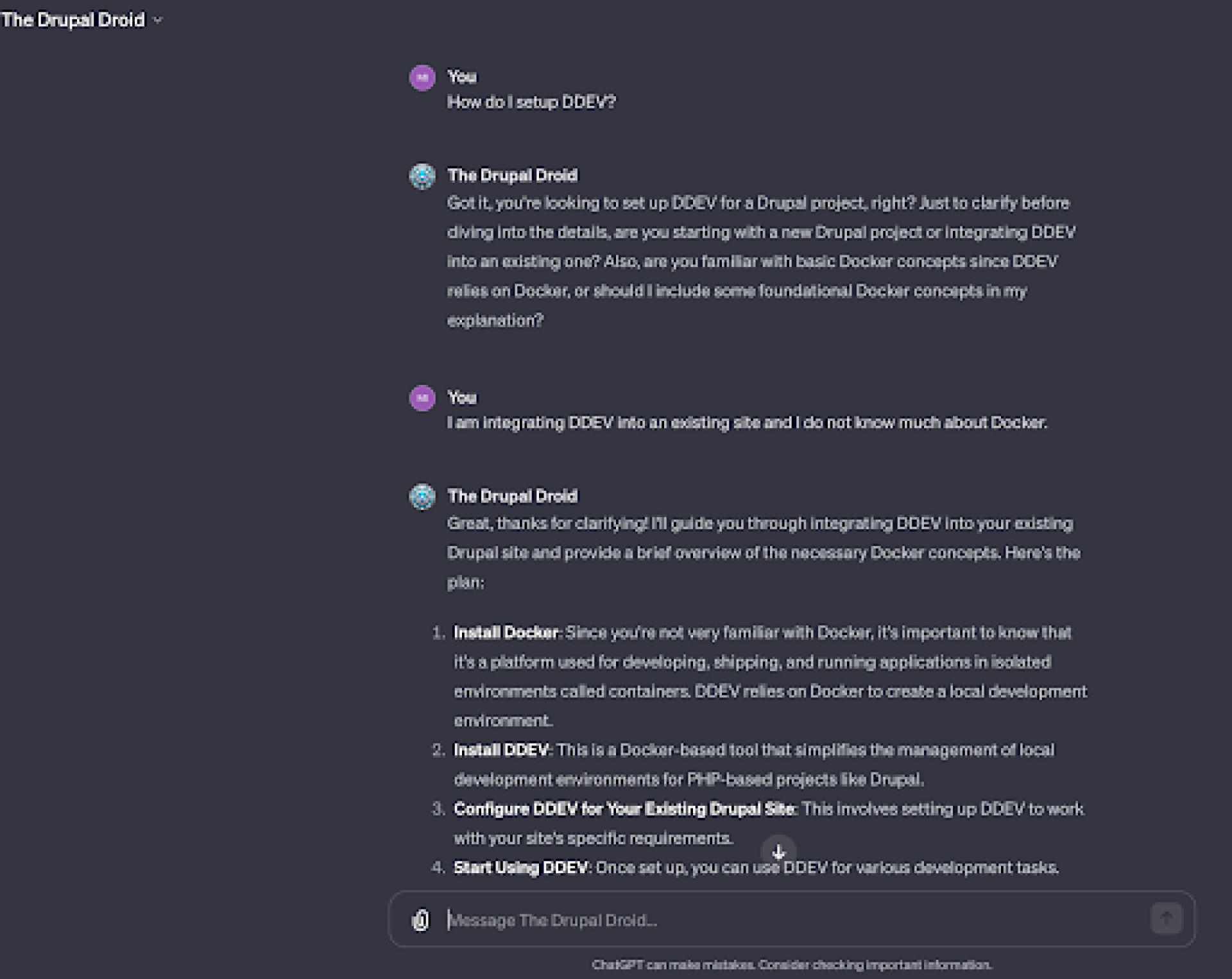Viewport: 1232px width, 979px height.
Task: Focus the Message The Drupal Droid input field
Action: (796, 920)
